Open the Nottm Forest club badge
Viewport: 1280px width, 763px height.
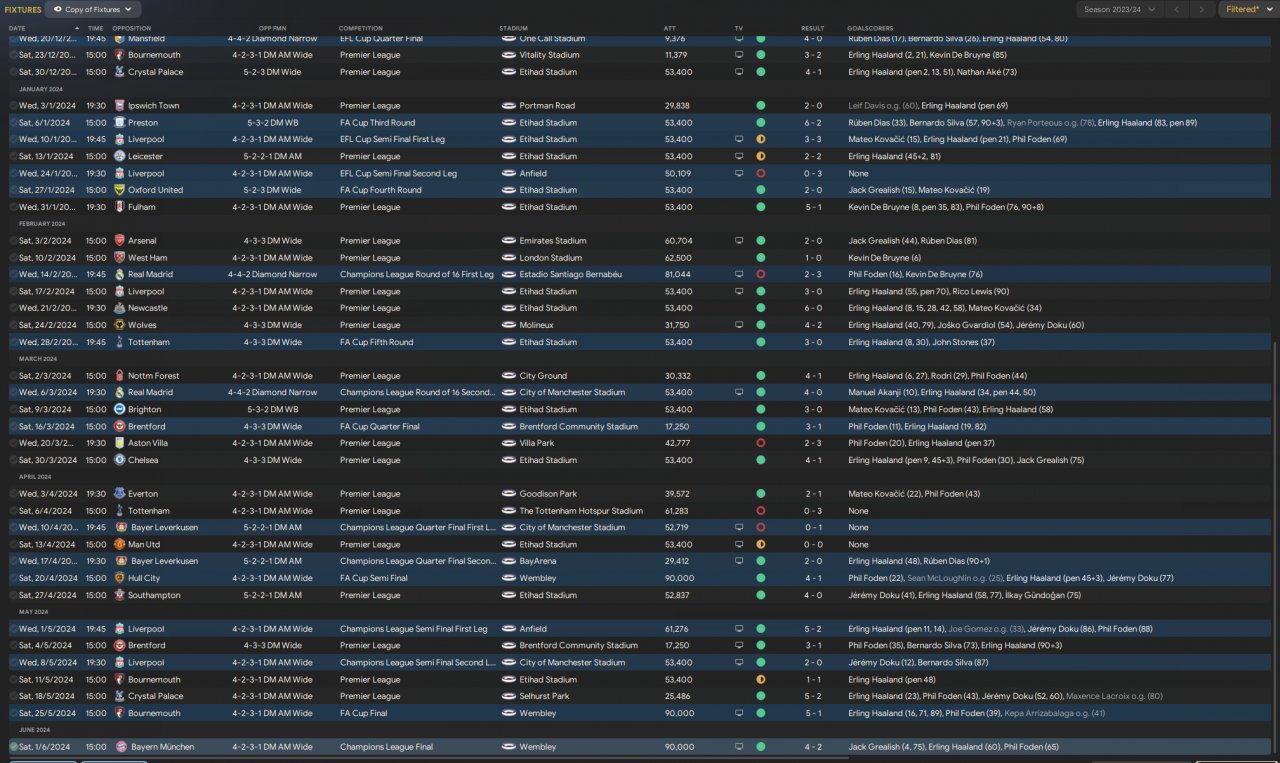(x=119, y=376)
